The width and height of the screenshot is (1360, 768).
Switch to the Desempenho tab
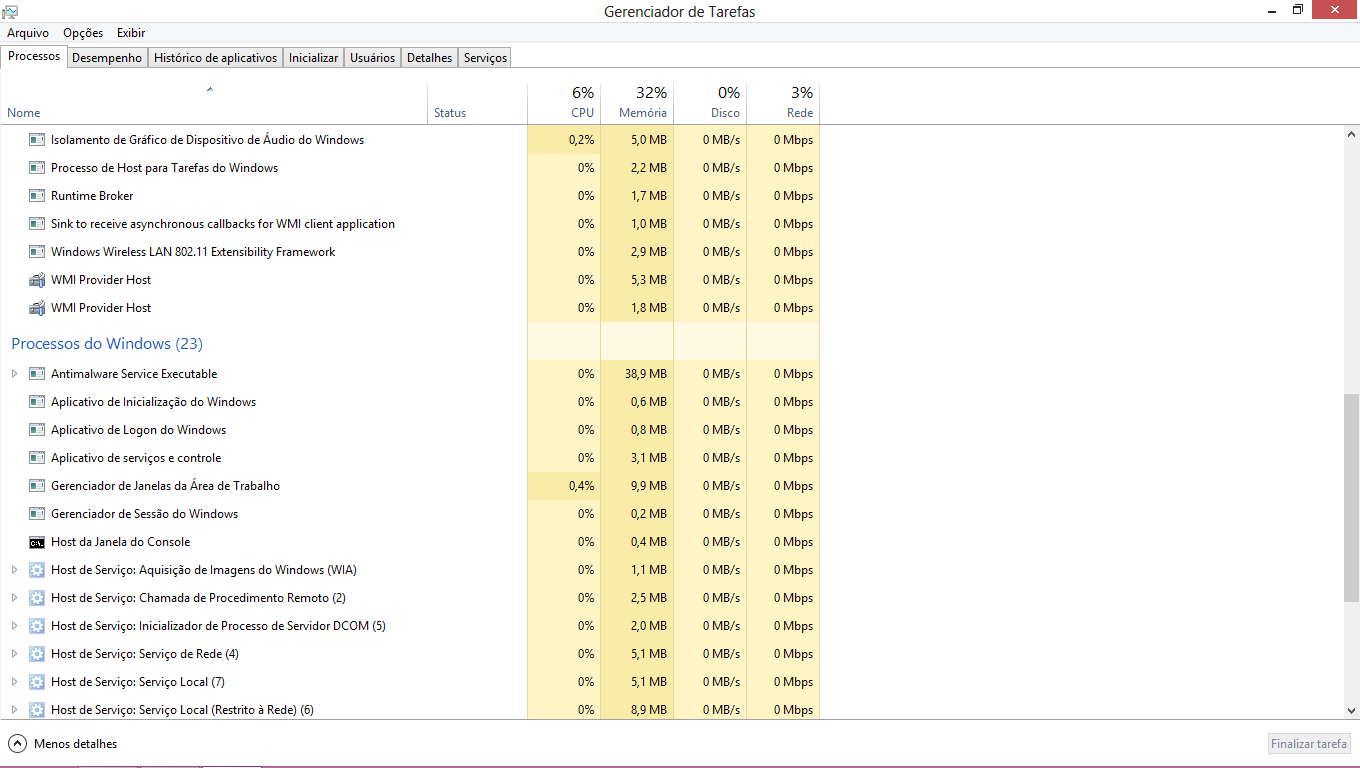(x=107, y=58)
